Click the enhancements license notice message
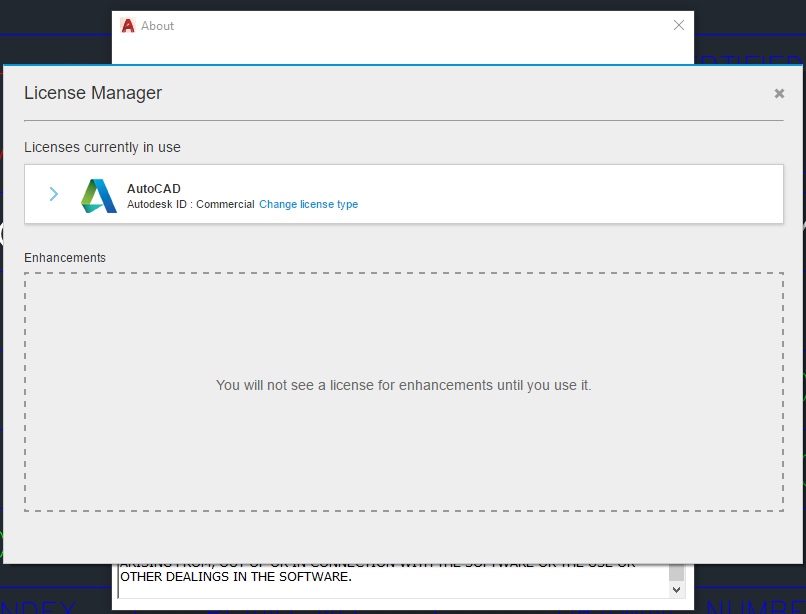The image size is (806, 614). 404,385
